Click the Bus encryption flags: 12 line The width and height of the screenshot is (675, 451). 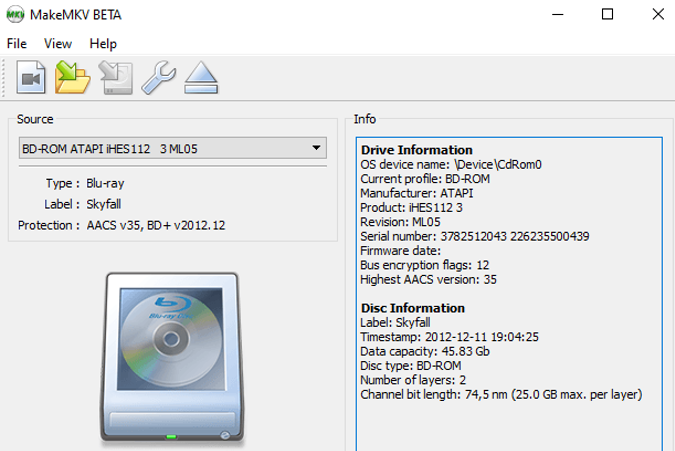tap(424, 265)
